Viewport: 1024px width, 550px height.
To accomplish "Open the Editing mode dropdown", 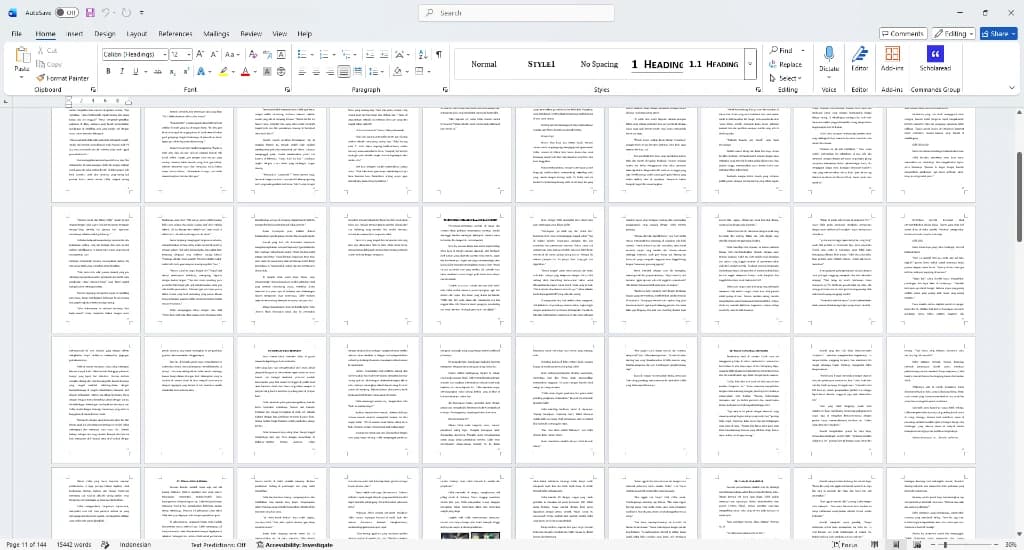I will coord(953,33).
